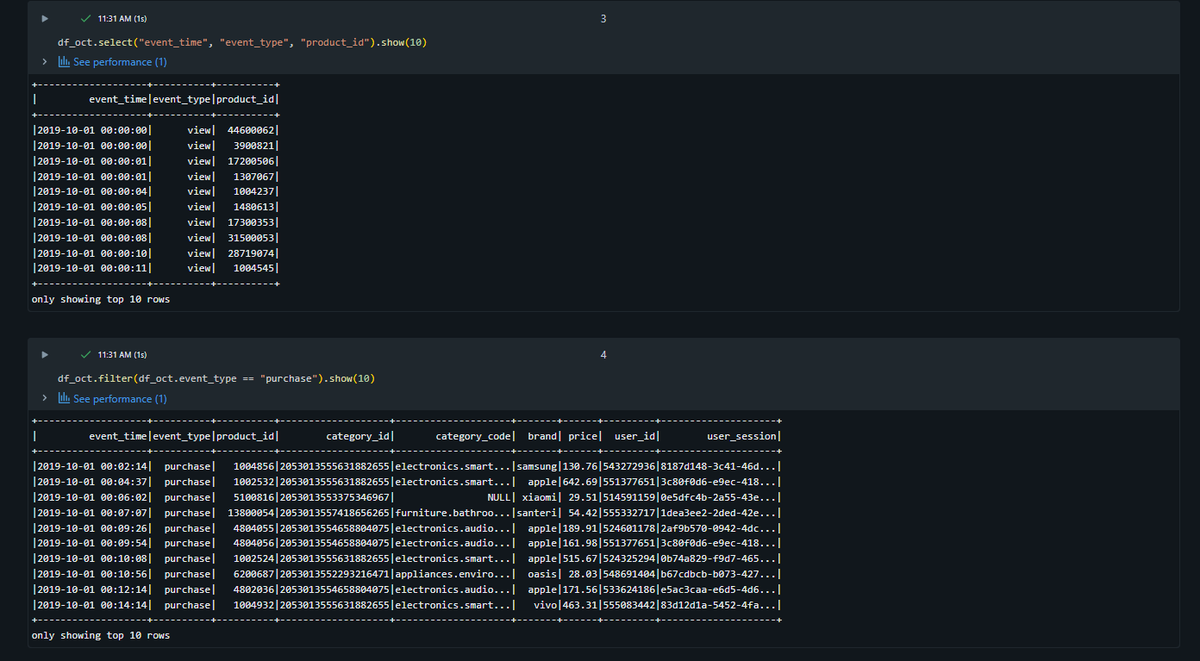
Task: Click the 11:31 AM (1s) timestamp in cell 3
Action: pyautogui.click(x=123, y=19)
